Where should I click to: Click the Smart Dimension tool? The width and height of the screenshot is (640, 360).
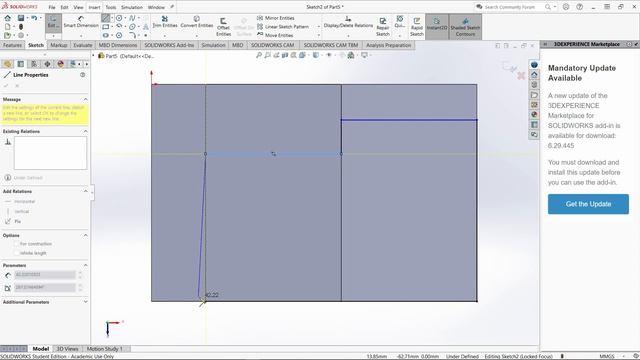coord(81,22)
